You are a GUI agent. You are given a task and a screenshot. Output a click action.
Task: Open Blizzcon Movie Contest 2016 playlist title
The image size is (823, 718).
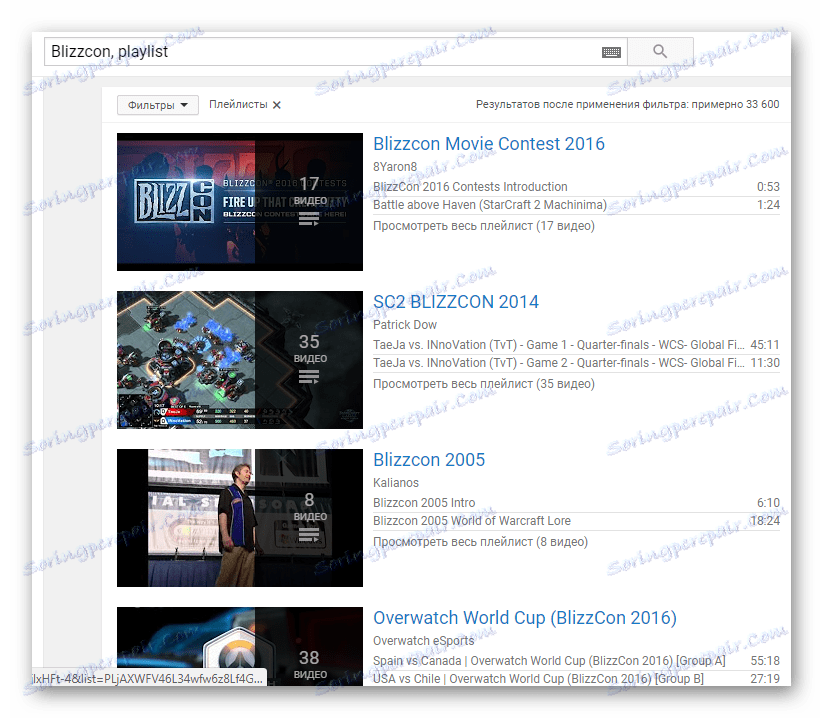[489, 144]
